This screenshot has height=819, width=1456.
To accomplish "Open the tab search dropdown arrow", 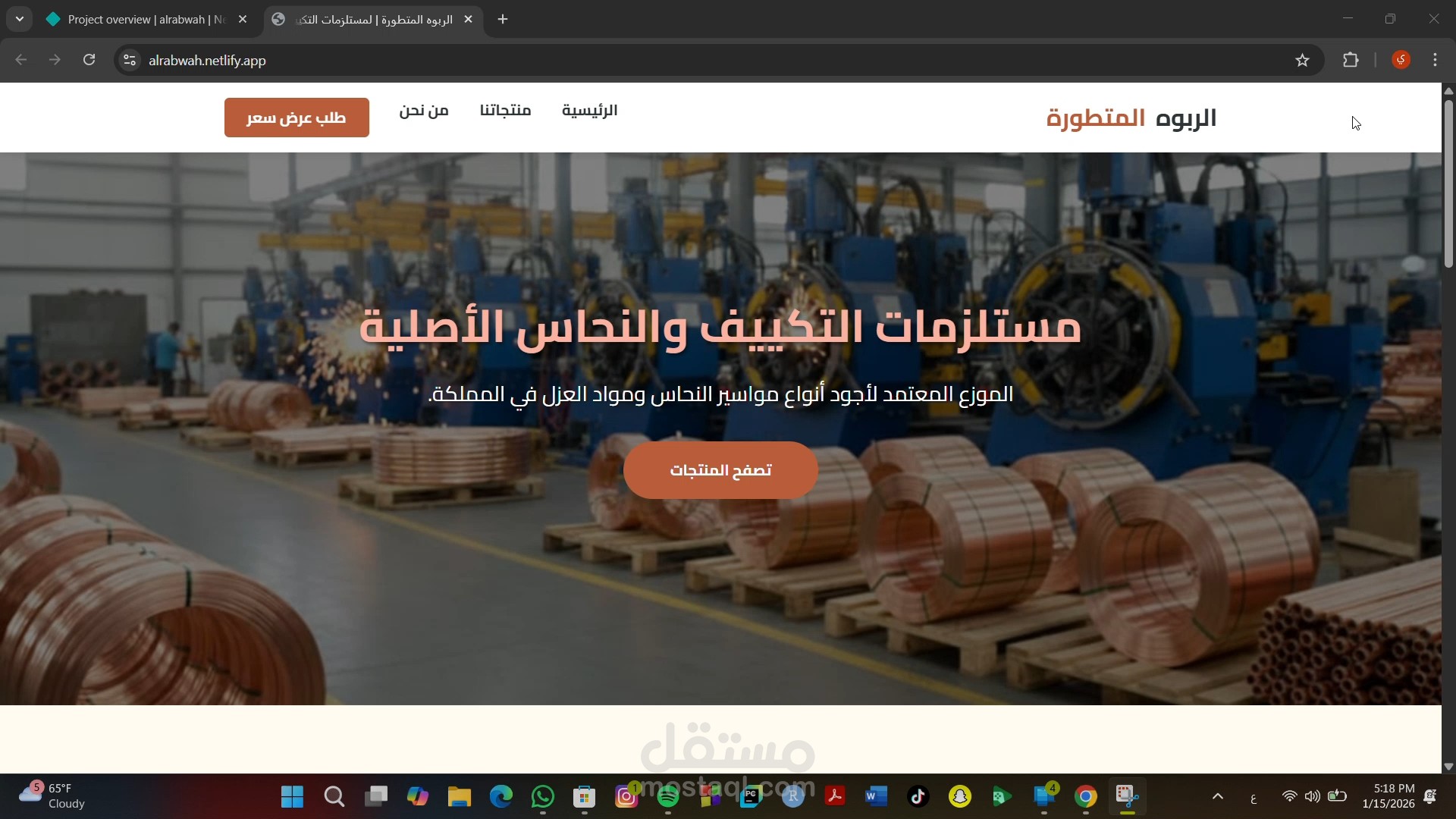I will (19, 19).
